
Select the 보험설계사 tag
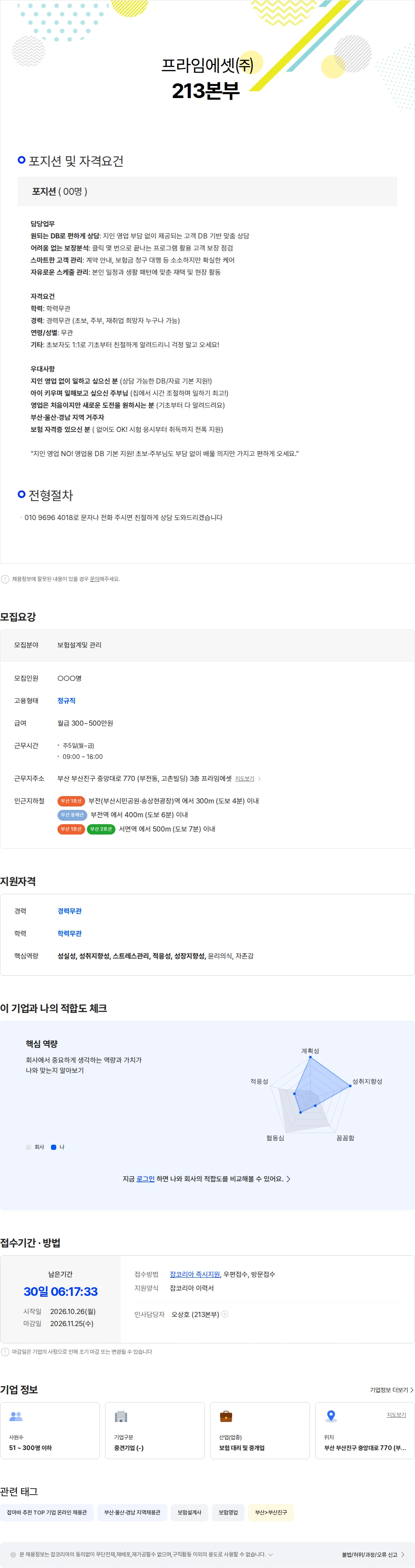pos(189,1512)
